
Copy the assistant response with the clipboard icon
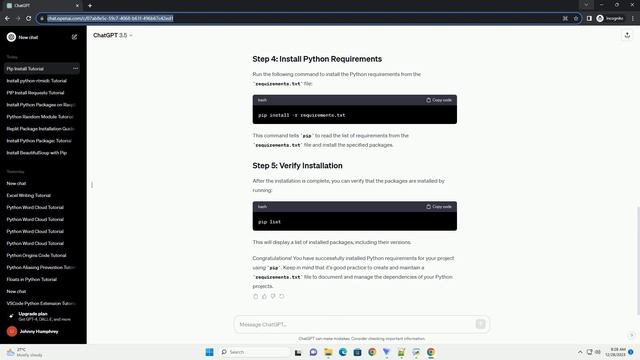tap(256, 296)
